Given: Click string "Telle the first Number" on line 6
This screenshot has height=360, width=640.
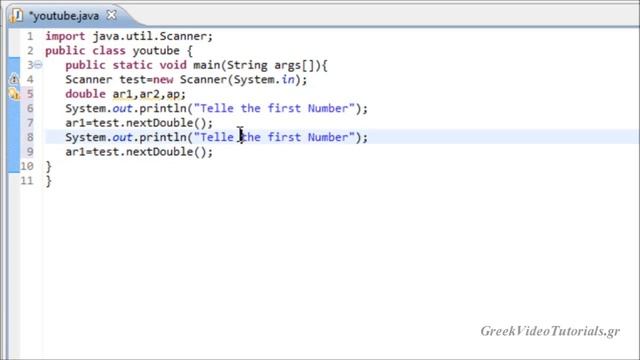Looking at the screenshot, I should click(x=274, y=108).
